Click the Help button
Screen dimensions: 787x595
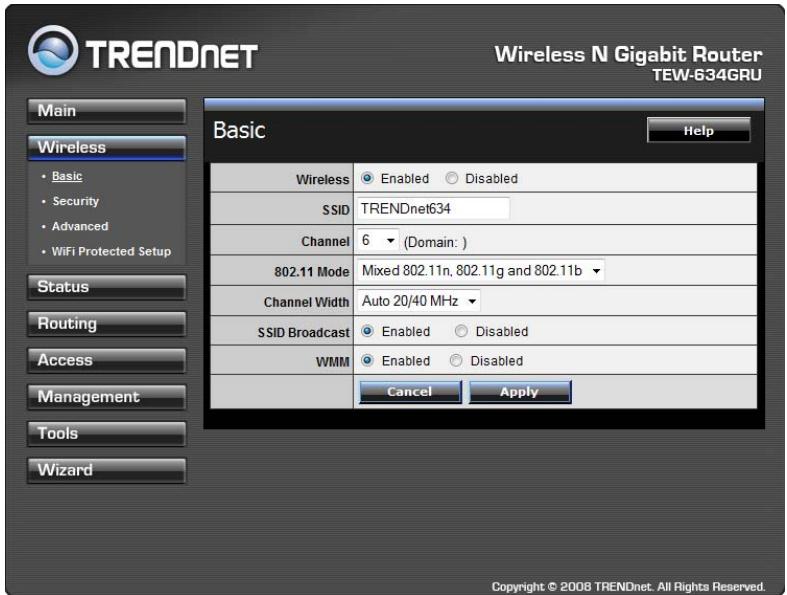tap(699, 131)
